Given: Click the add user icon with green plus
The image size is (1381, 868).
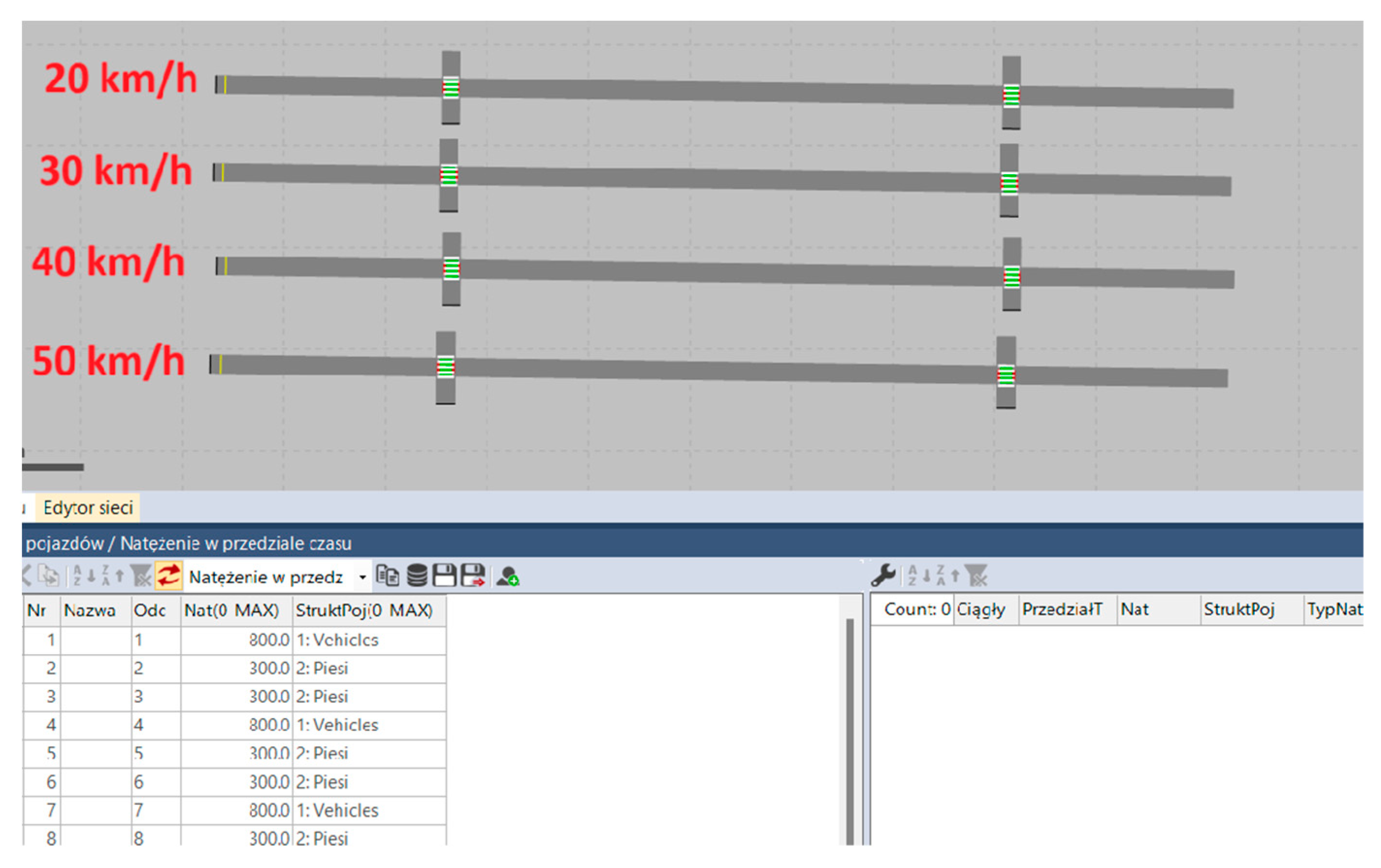Looking at the screenshot, I should coord(508,576).
